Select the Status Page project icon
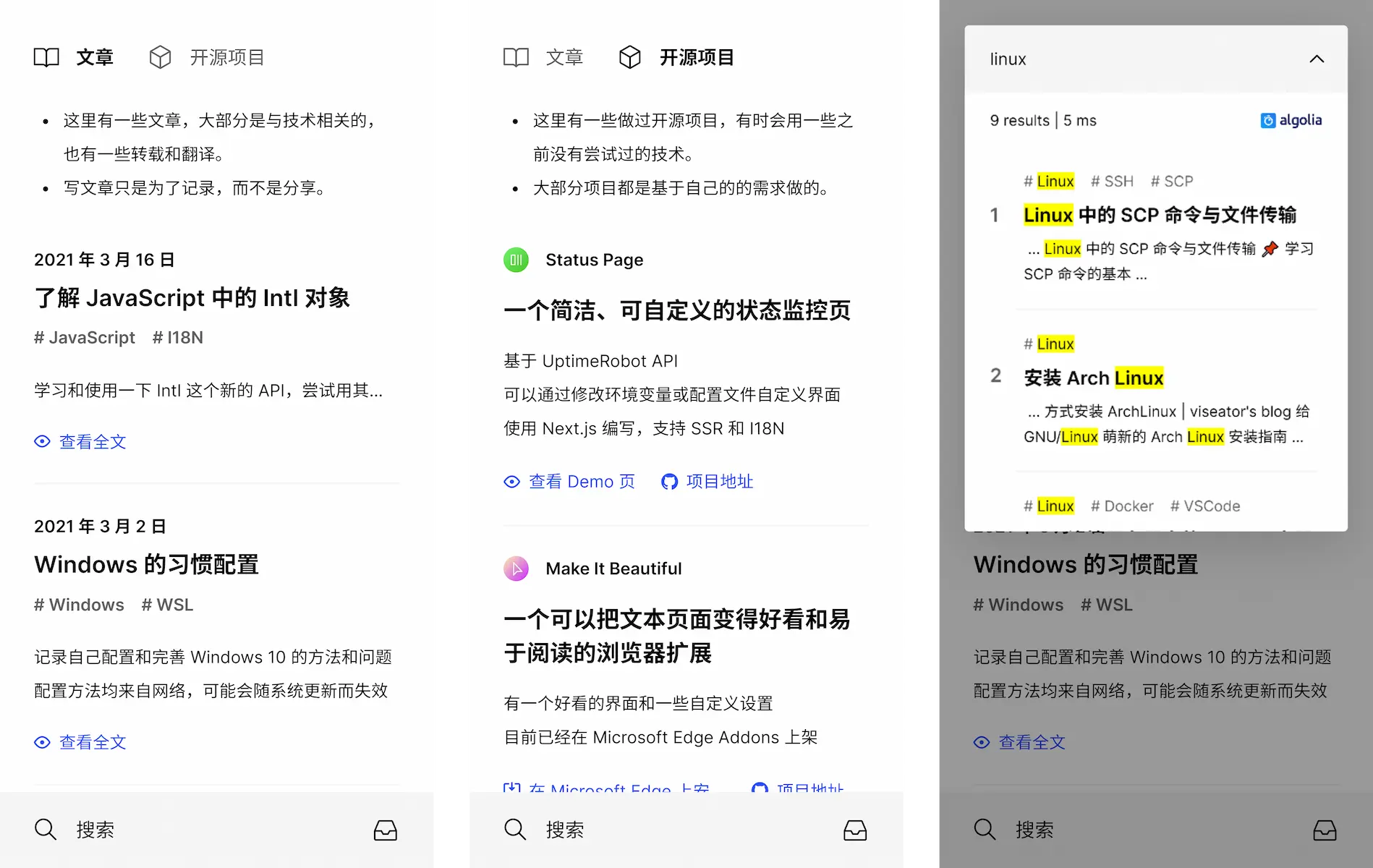Screen dimensions: 1373x868 click(x=516, y=260)
